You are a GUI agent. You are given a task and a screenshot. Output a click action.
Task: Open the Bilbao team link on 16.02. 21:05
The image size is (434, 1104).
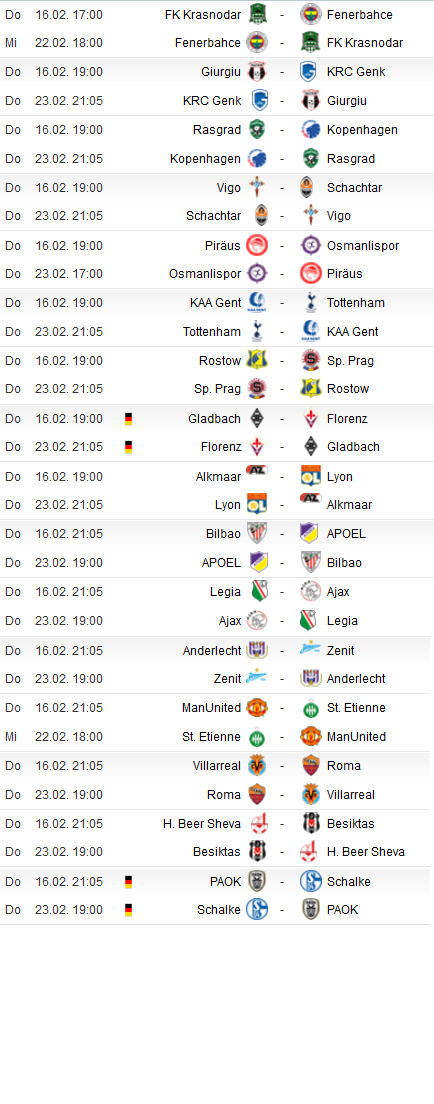(223, 534)
